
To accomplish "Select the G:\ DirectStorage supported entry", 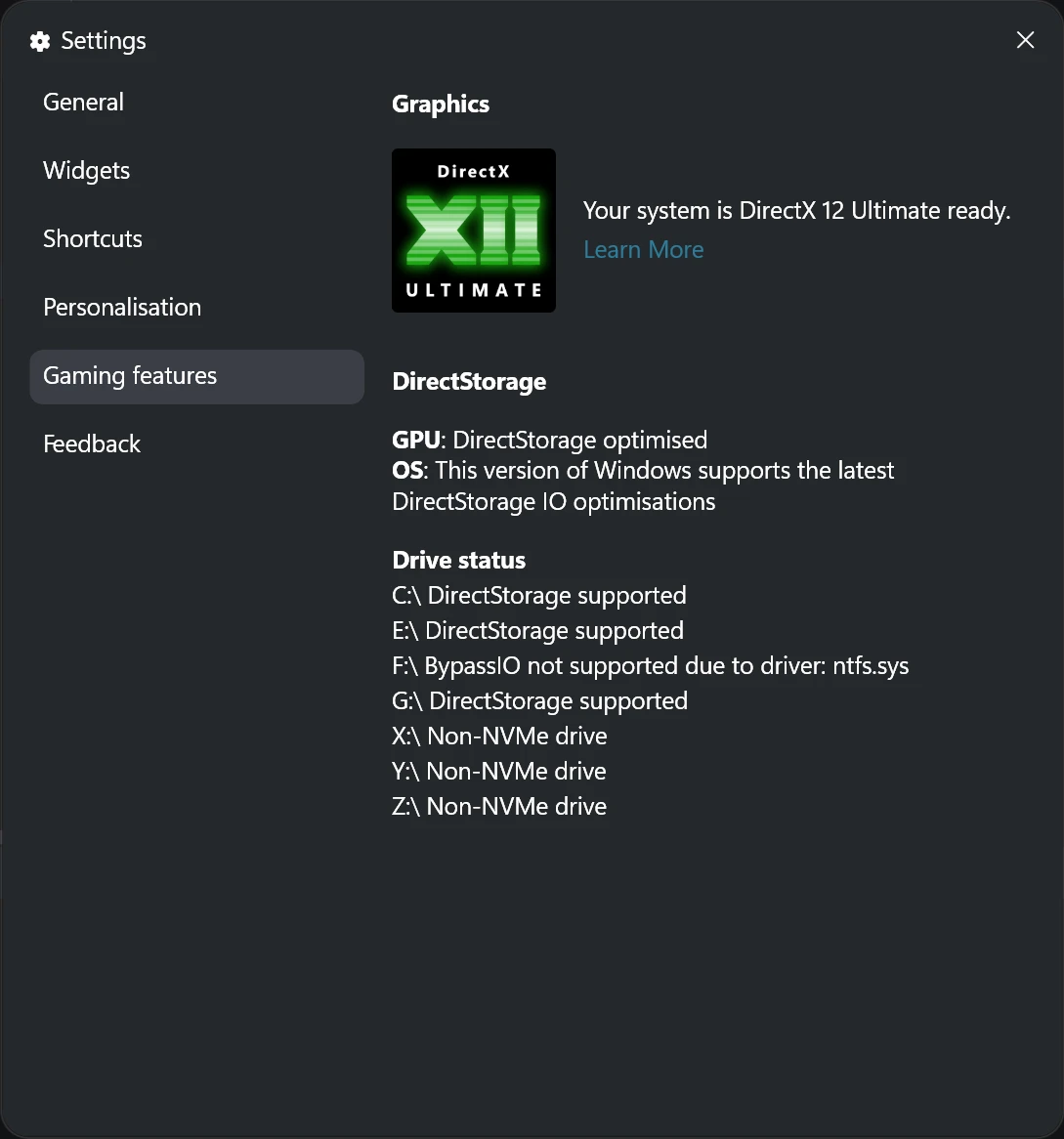I will (539, 700).
